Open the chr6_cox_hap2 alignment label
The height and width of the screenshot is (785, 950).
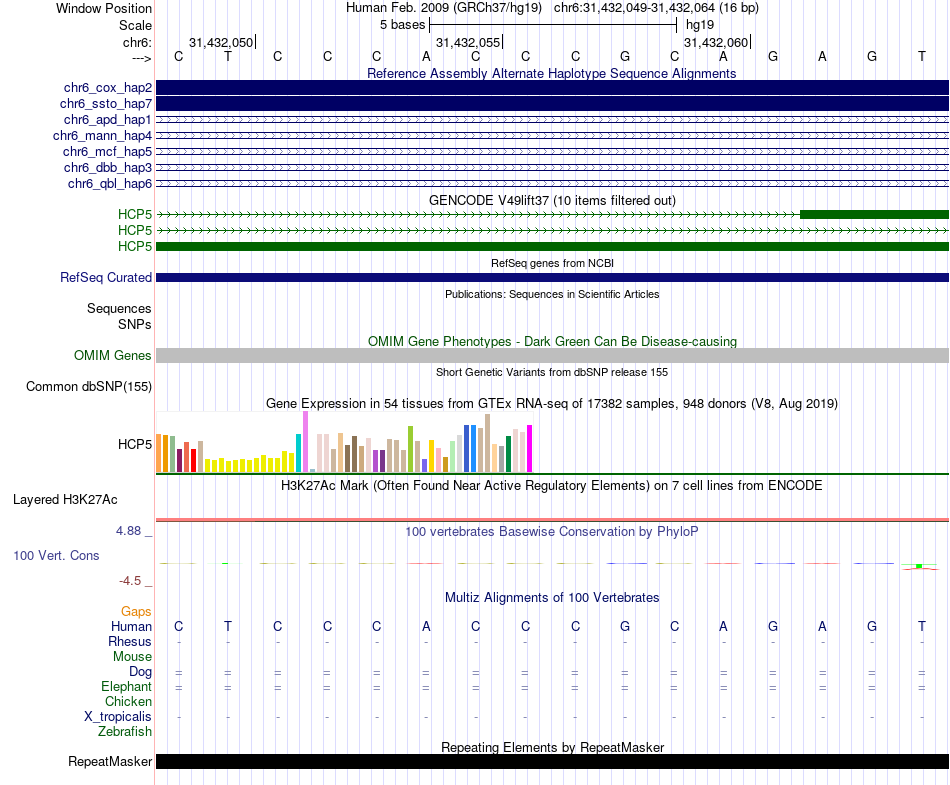pos(108,88)
